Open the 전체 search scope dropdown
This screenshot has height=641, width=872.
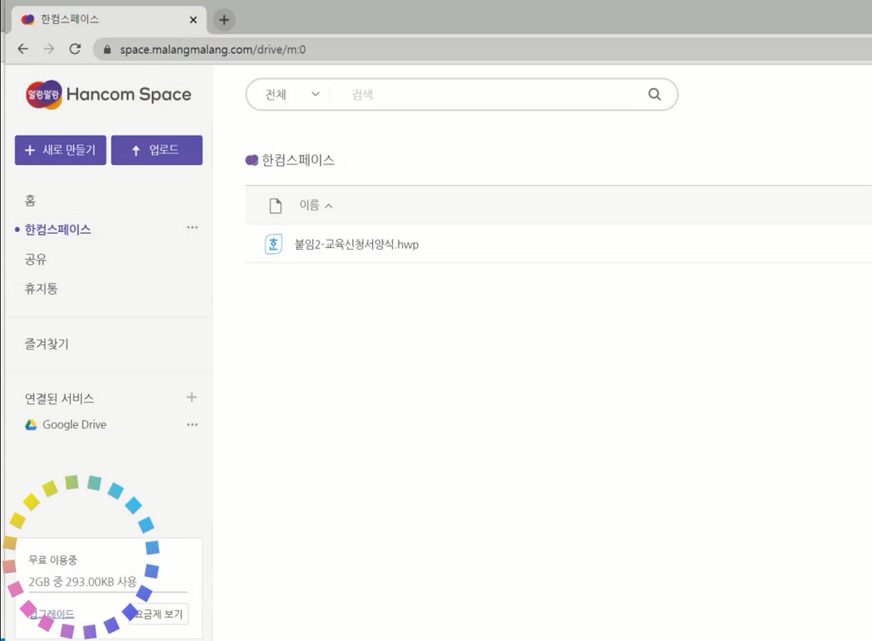291,95
